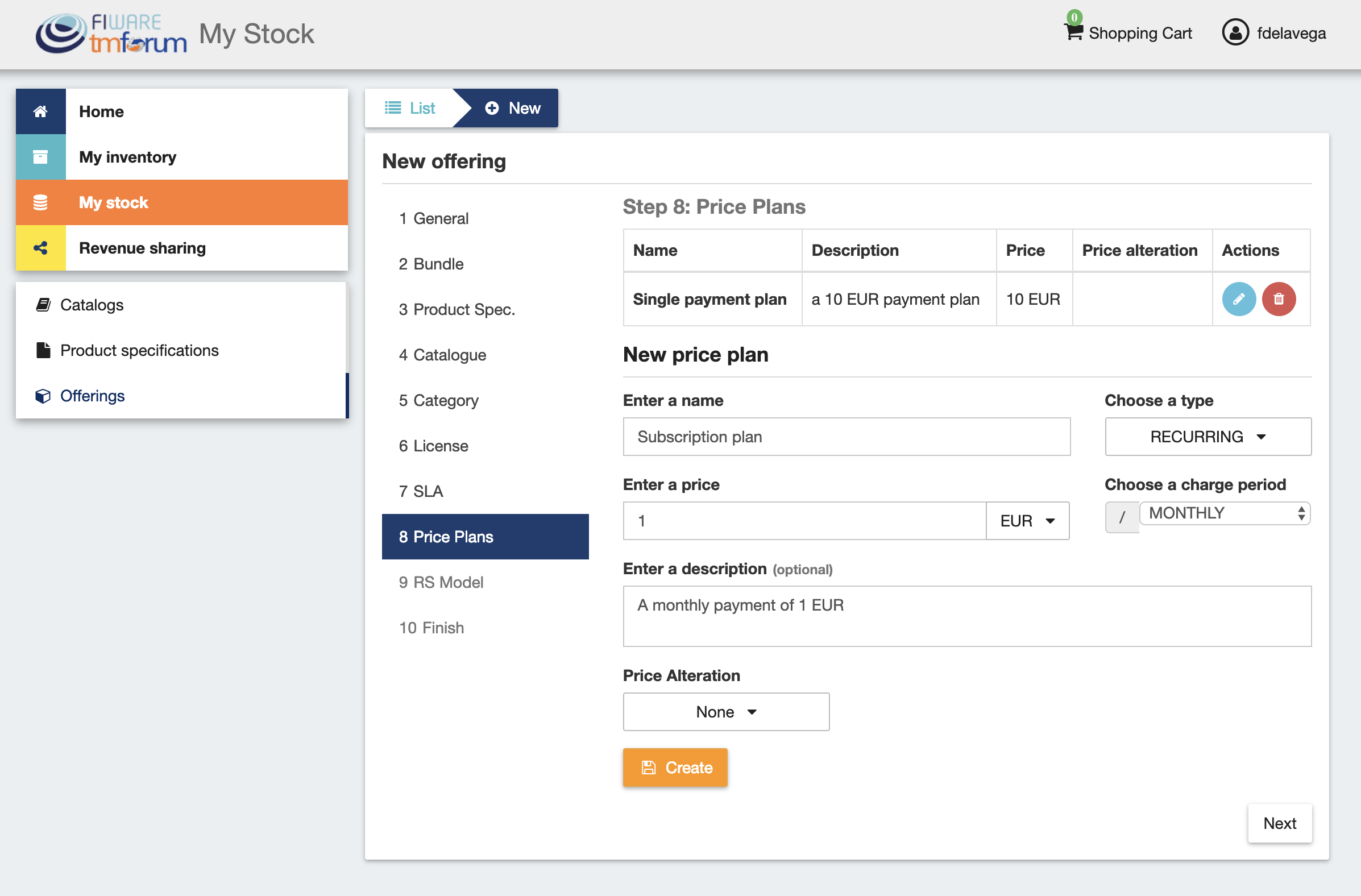Go to step 7 SLA

421,491
